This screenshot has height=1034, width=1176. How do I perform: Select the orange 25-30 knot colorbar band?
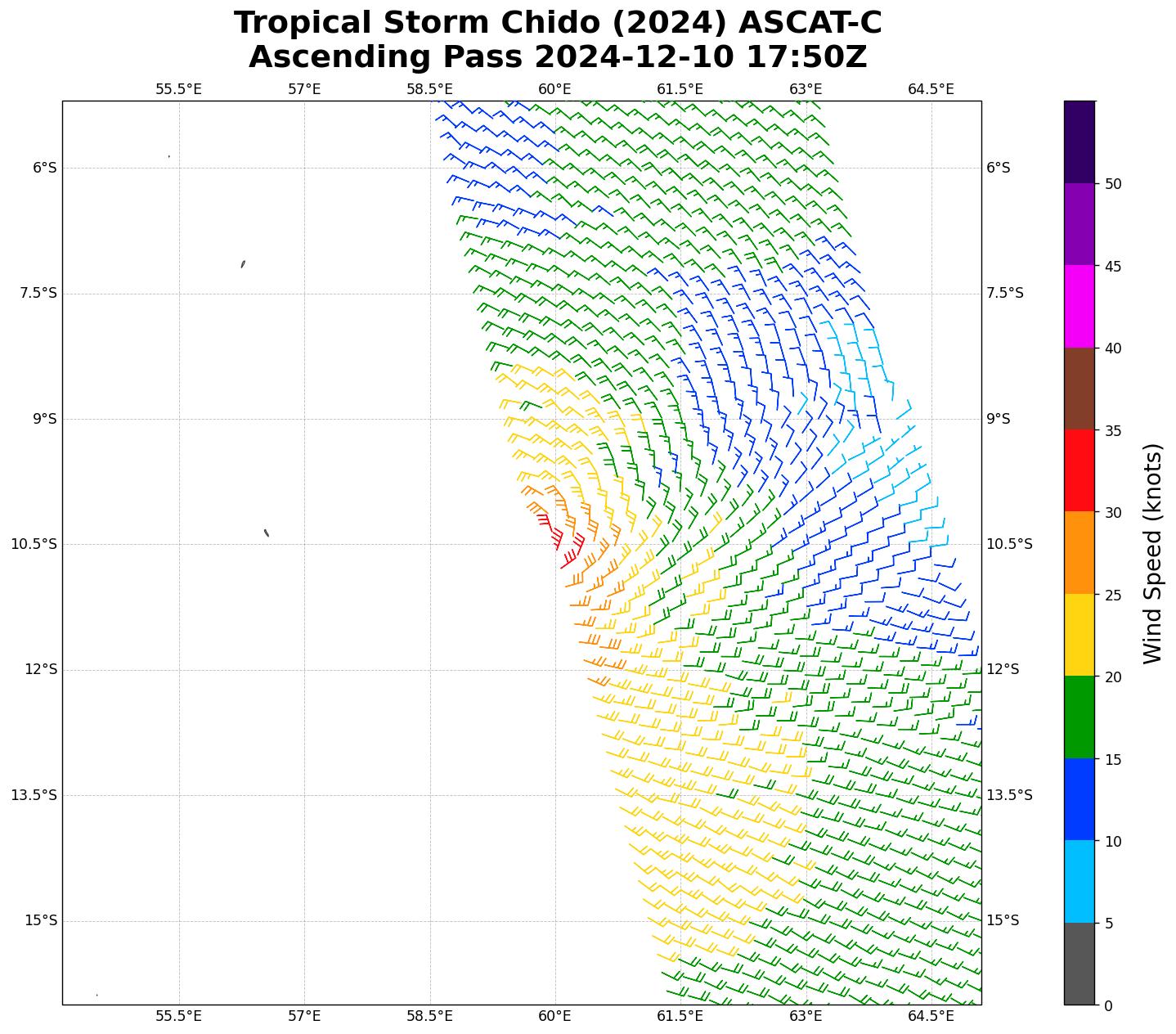point(1079,552)
